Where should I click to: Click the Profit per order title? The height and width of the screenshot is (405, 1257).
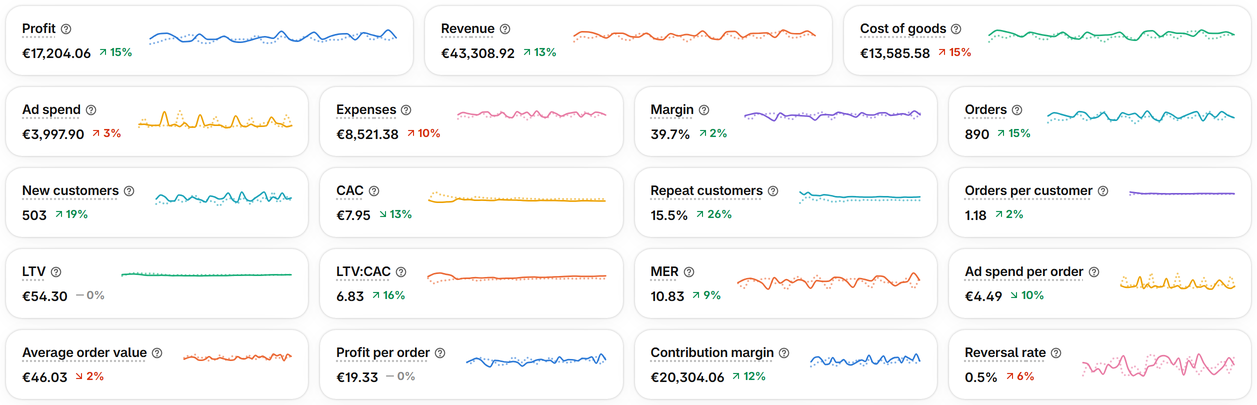[383, 353]
